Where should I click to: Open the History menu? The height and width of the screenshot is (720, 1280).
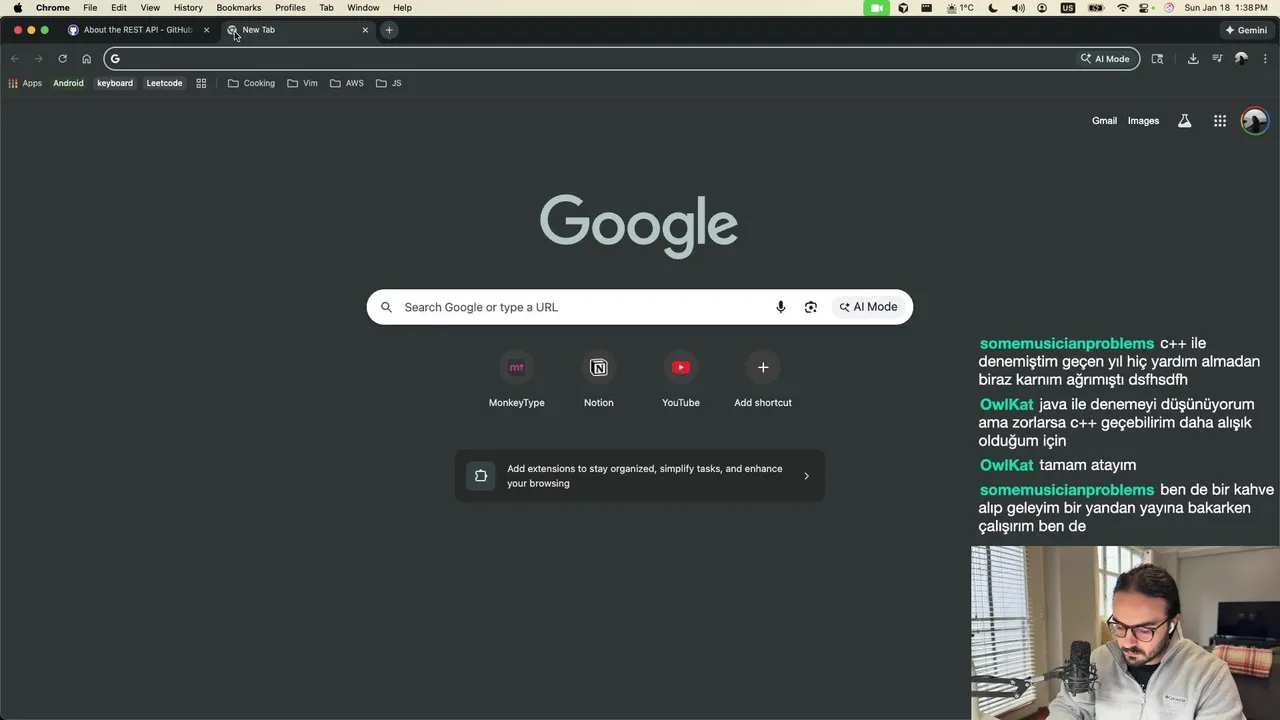point(188,8)
